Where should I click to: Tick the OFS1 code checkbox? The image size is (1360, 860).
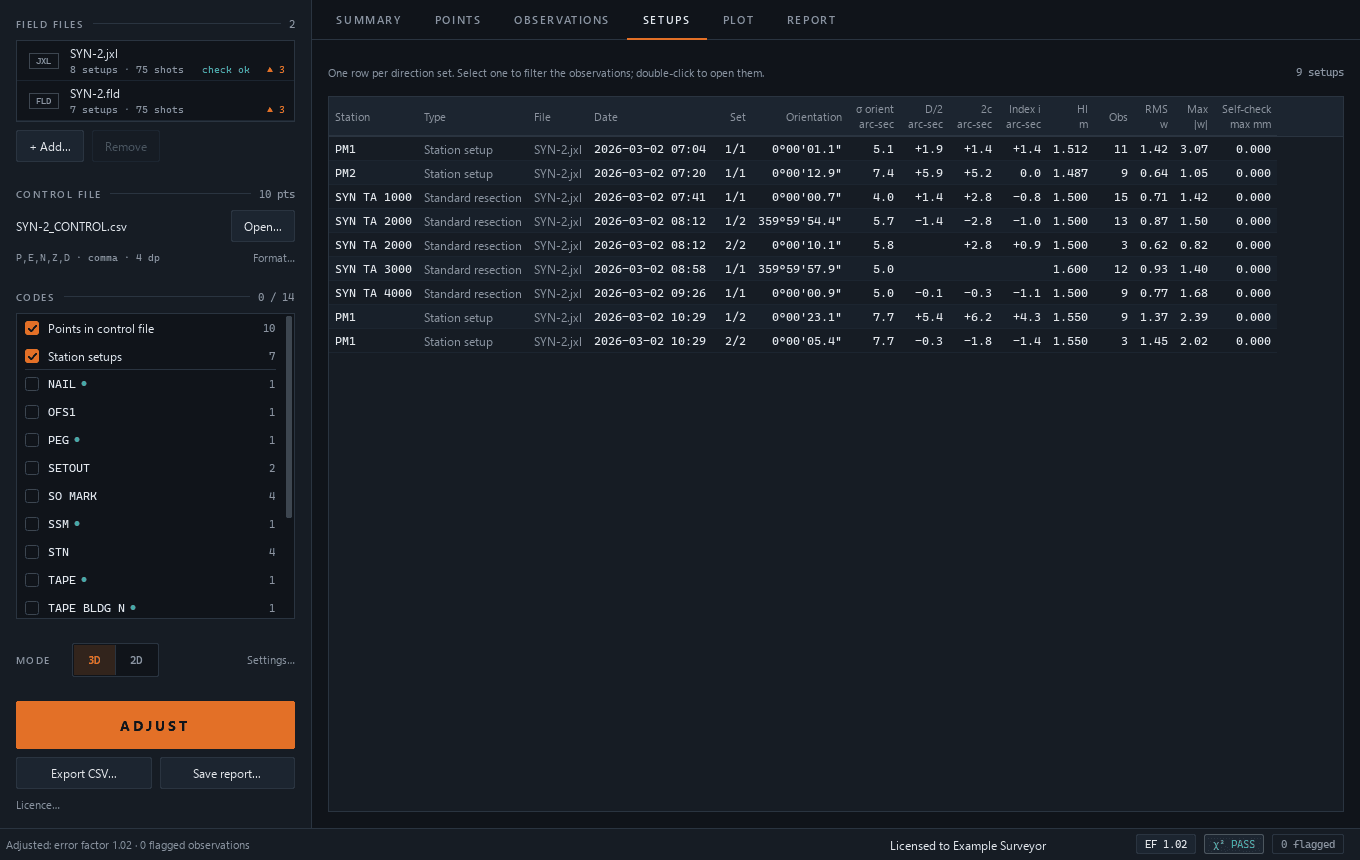[32, 412]
